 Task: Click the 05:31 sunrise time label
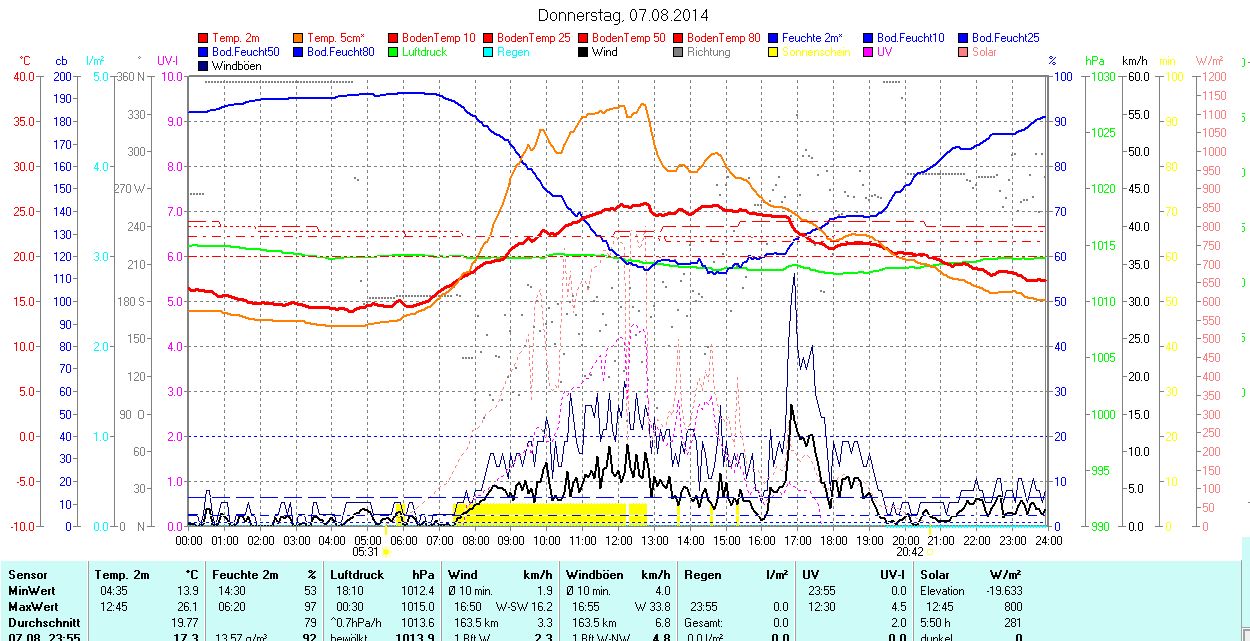click(366, 552)
